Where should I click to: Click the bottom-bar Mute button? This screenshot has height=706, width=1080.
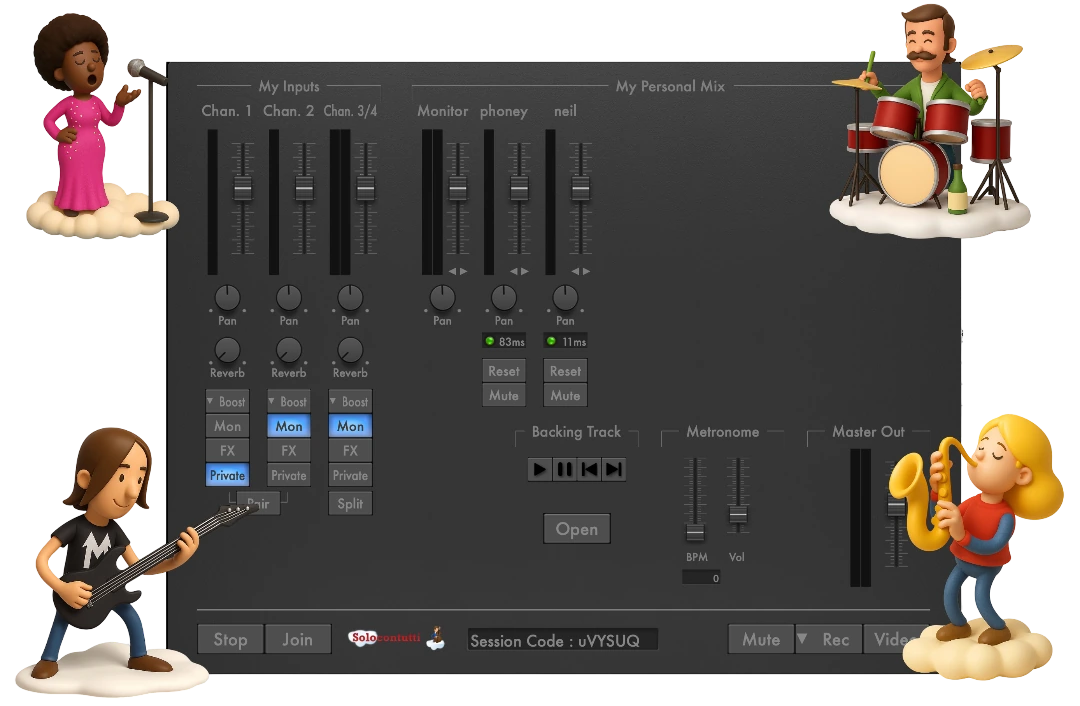tap(761, 639)
